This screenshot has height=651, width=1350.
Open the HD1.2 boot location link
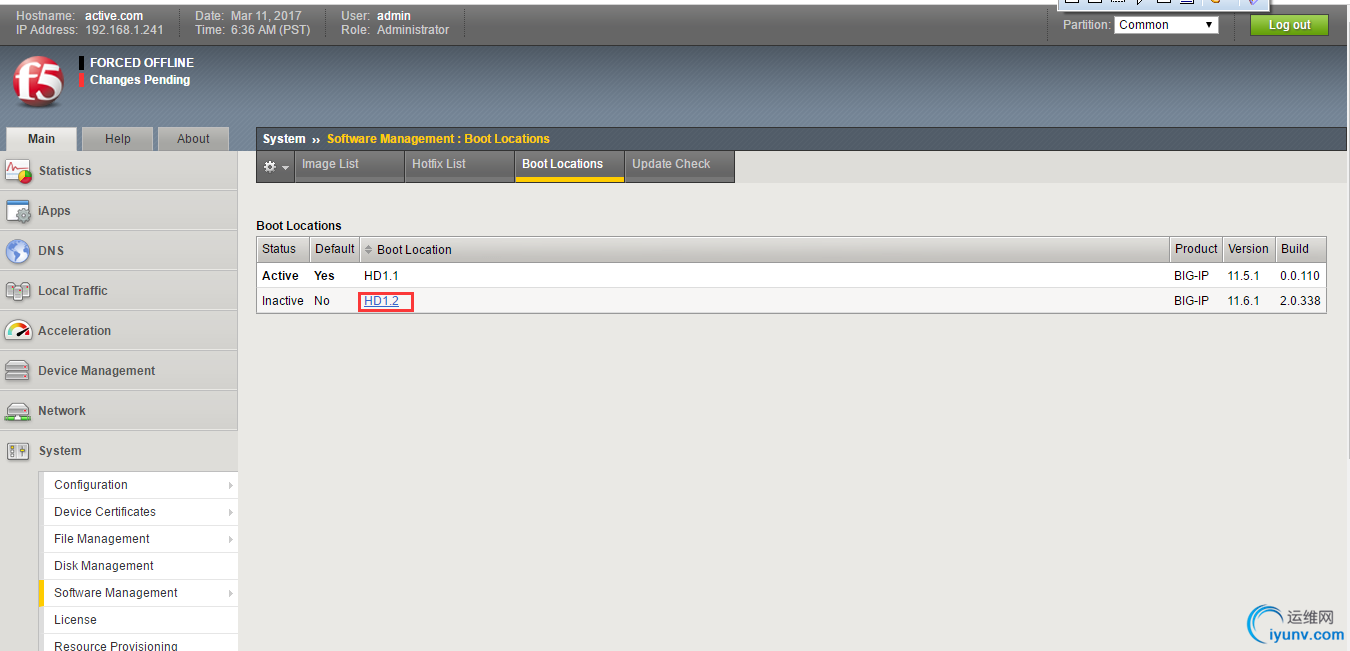click(381, 301)
